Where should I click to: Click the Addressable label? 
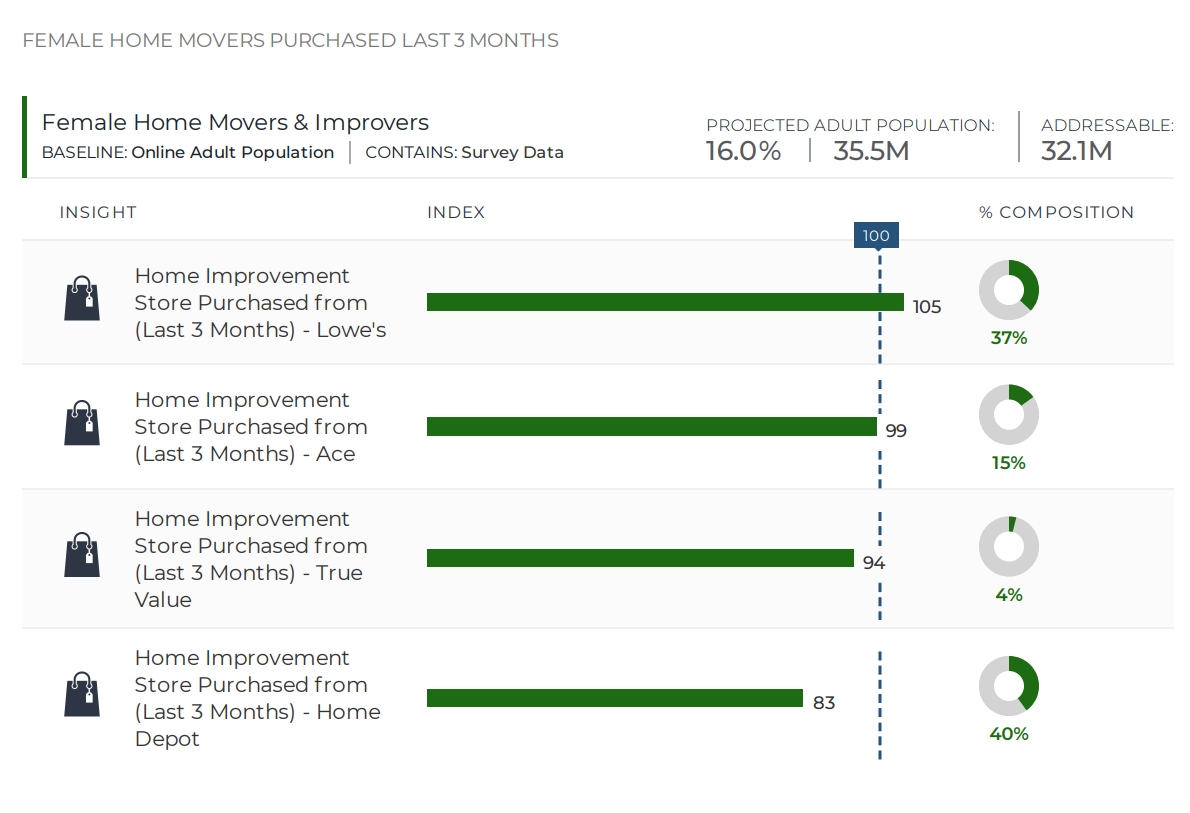point(1107,125)
